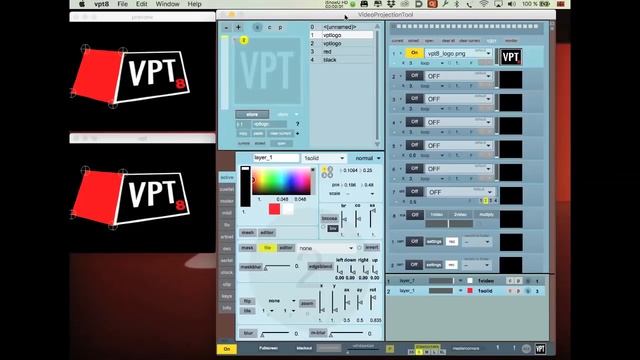The width and height of the screenshot is (640, 360).
Task: Open the vpt8 menu
Action: click(102, 4)
